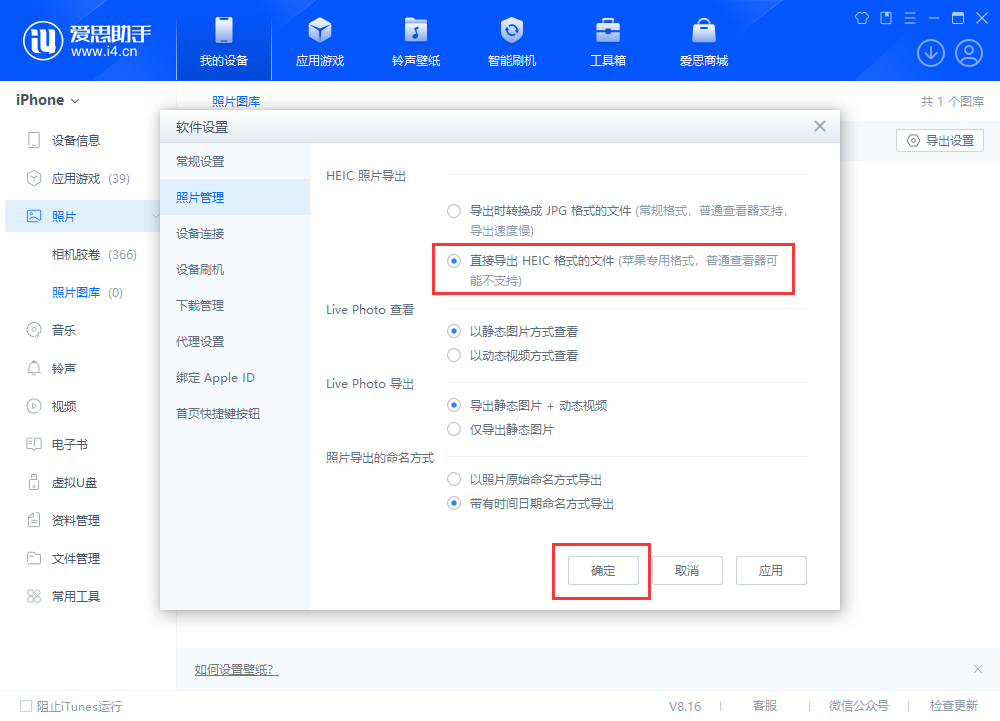Open the user account icon top right
The height and width of the screenshot is (721, 1000).
(968, 52)
